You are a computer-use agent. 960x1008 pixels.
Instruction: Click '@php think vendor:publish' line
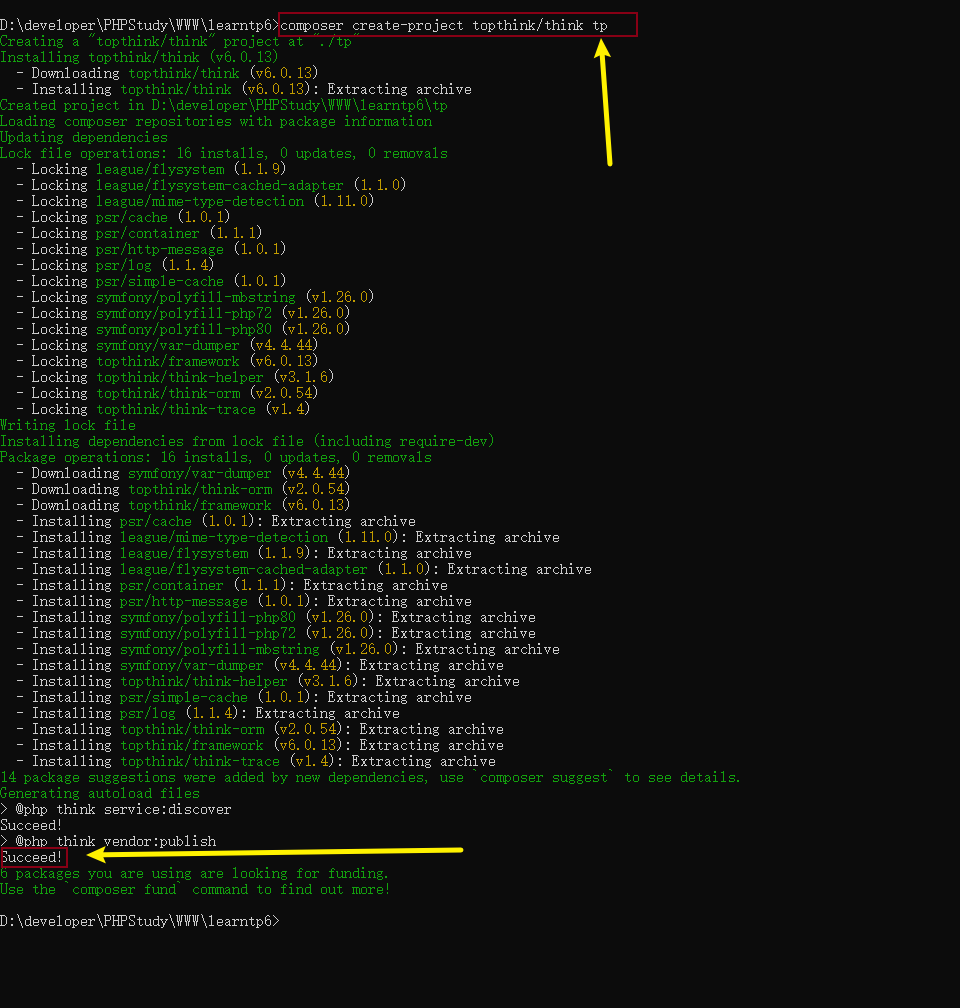[x=108, y=842]
